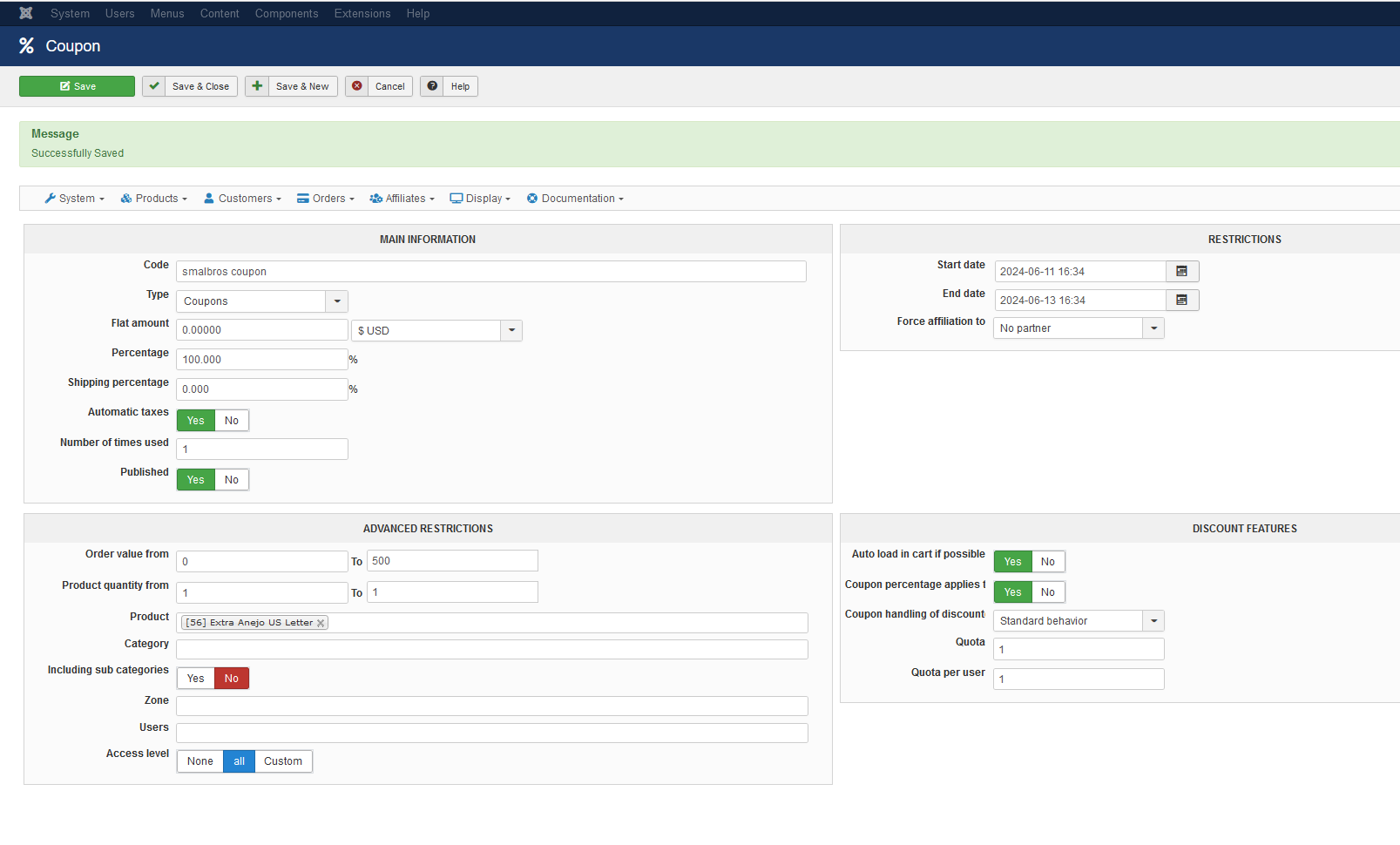The height and width of the screenshot is (845, 1400).
Task: Click the Joomla logo icon
Action: (26, 13)
